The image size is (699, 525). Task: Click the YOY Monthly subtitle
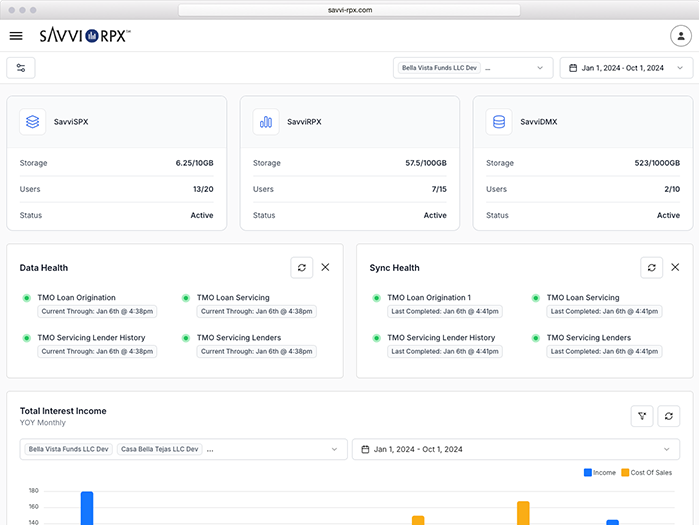42,422
